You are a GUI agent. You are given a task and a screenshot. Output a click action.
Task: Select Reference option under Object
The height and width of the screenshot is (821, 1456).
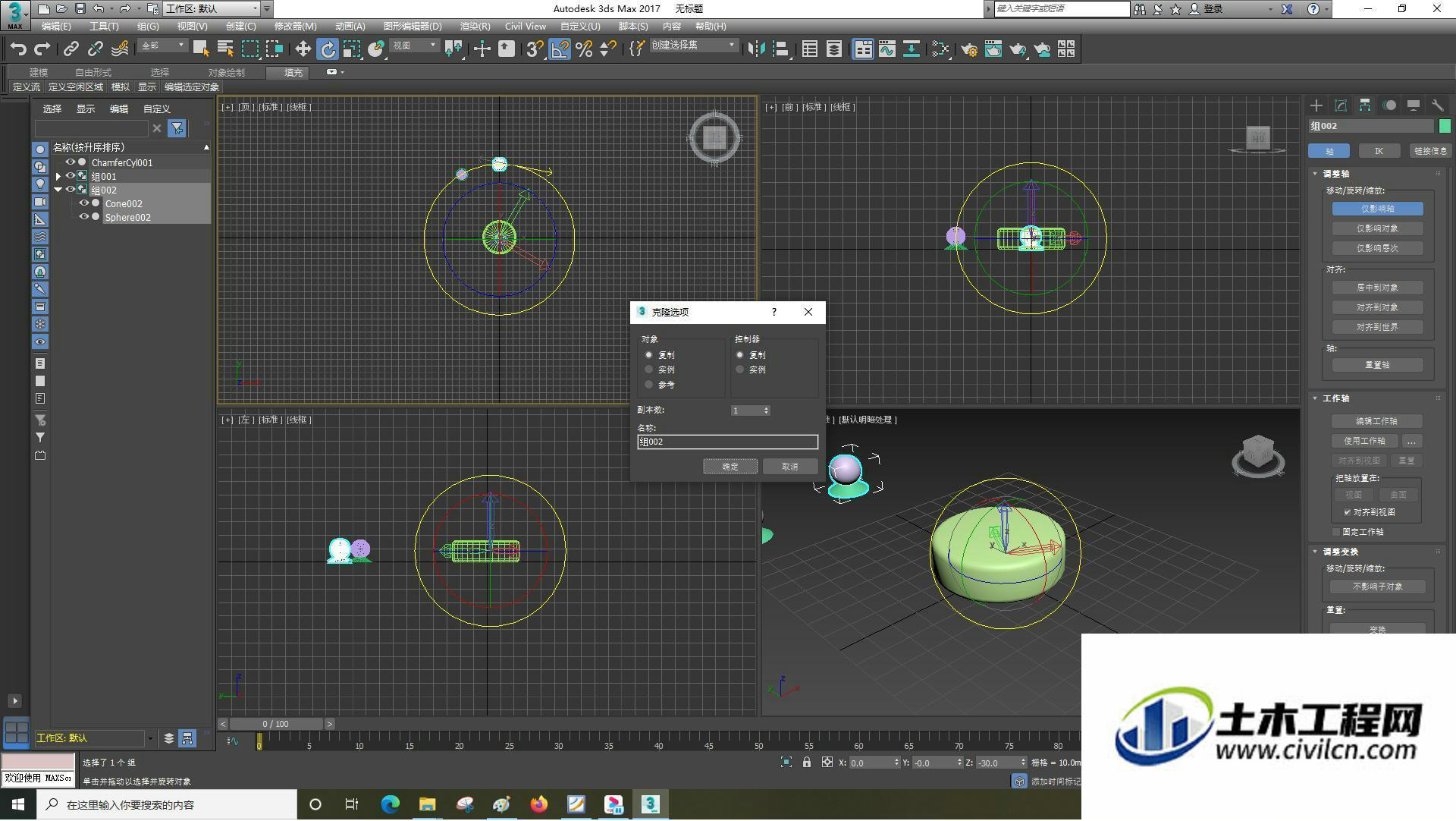pos(648,385)
